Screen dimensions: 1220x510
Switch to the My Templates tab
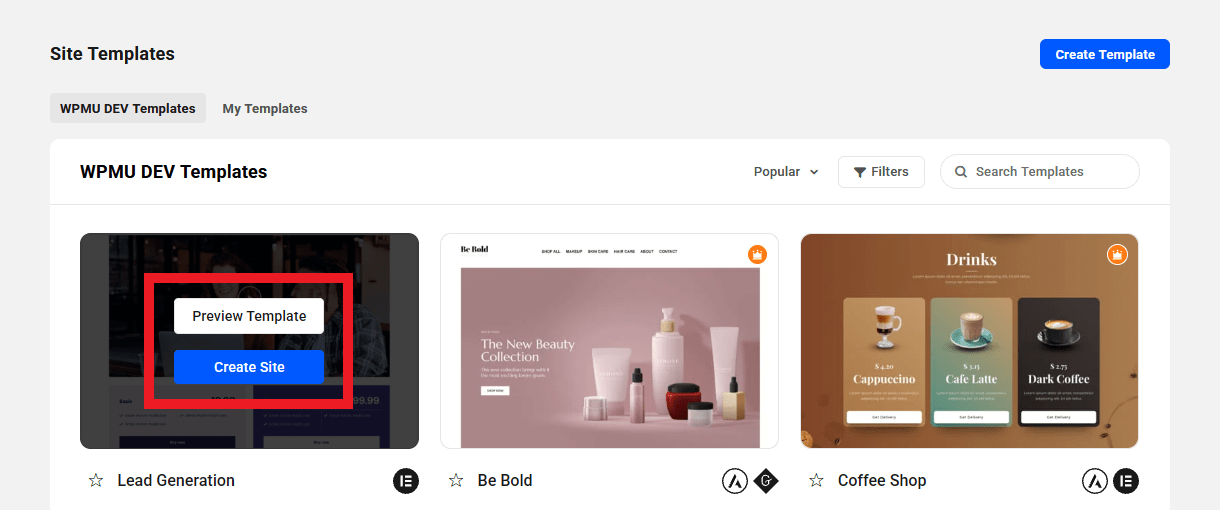point(265,108)
